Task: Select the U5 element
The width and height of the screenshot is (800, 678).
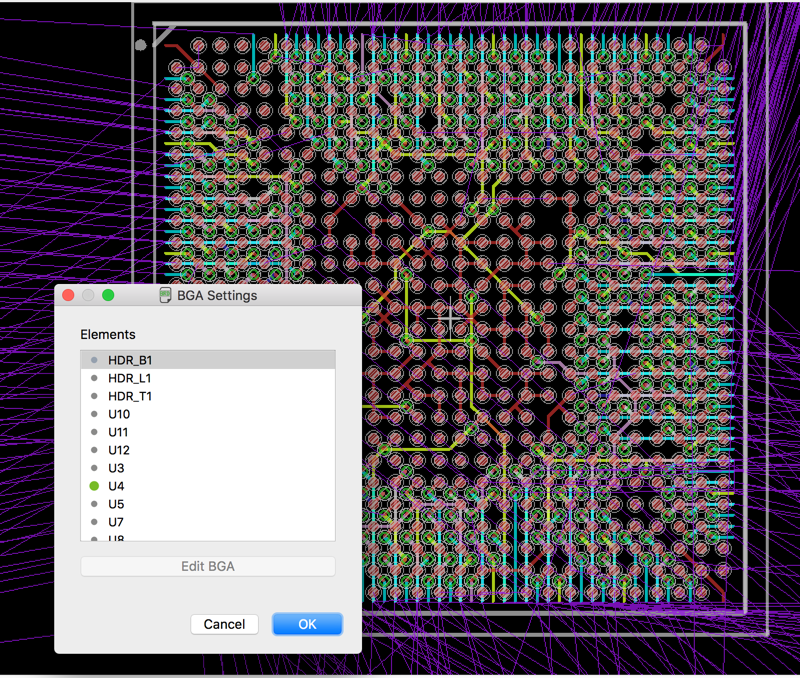Action: (115, 504)
